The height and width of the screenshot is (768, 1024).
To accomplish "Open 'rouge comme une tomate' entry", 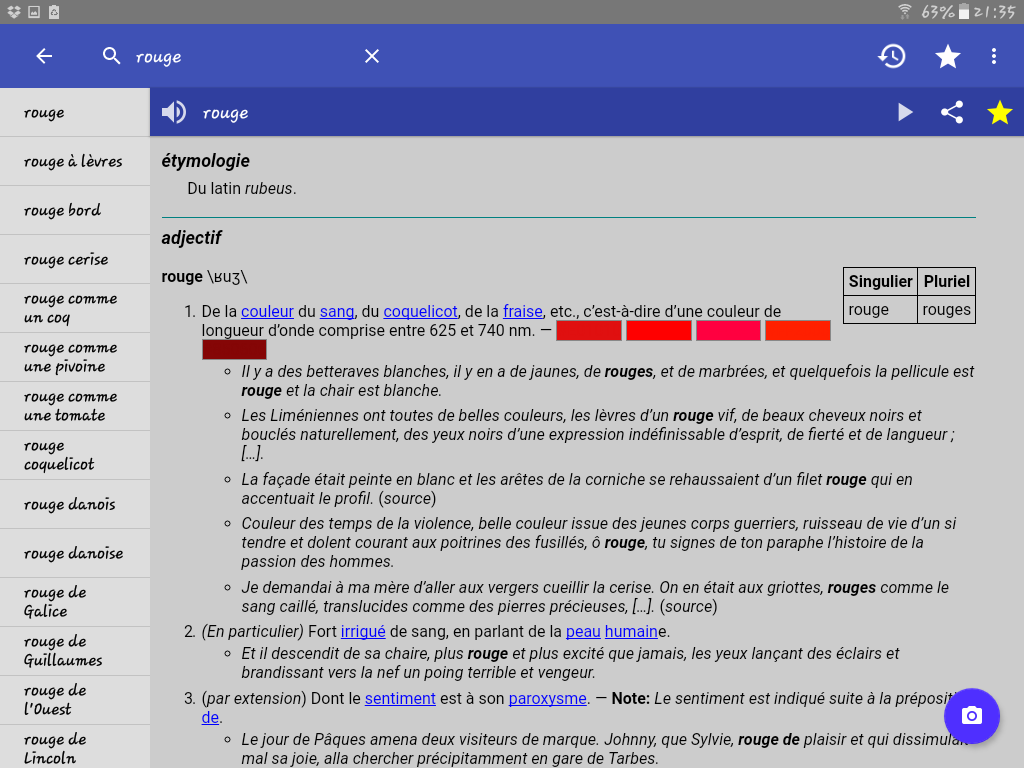I will 75,406.
